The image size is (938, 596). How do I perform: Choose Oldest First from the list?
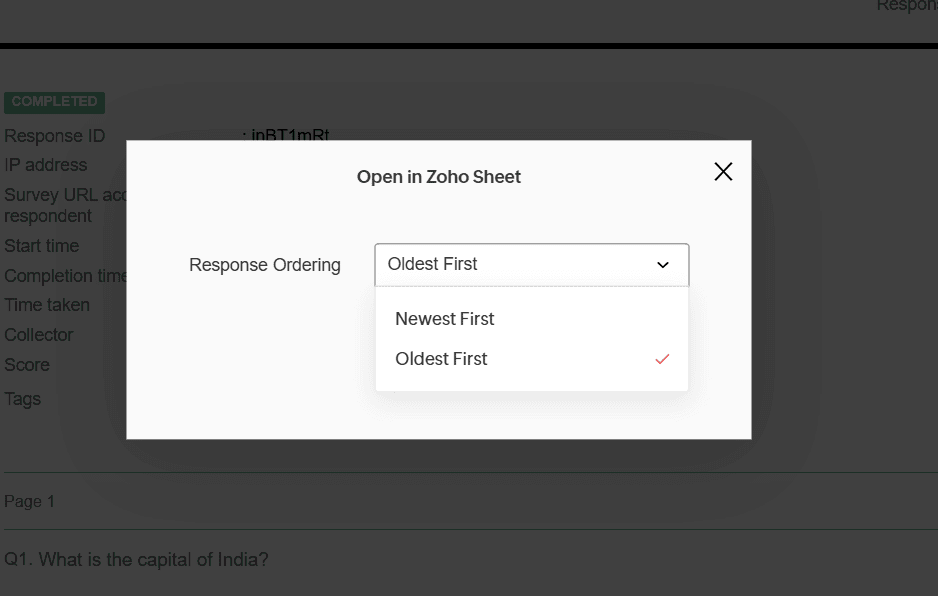441,359
